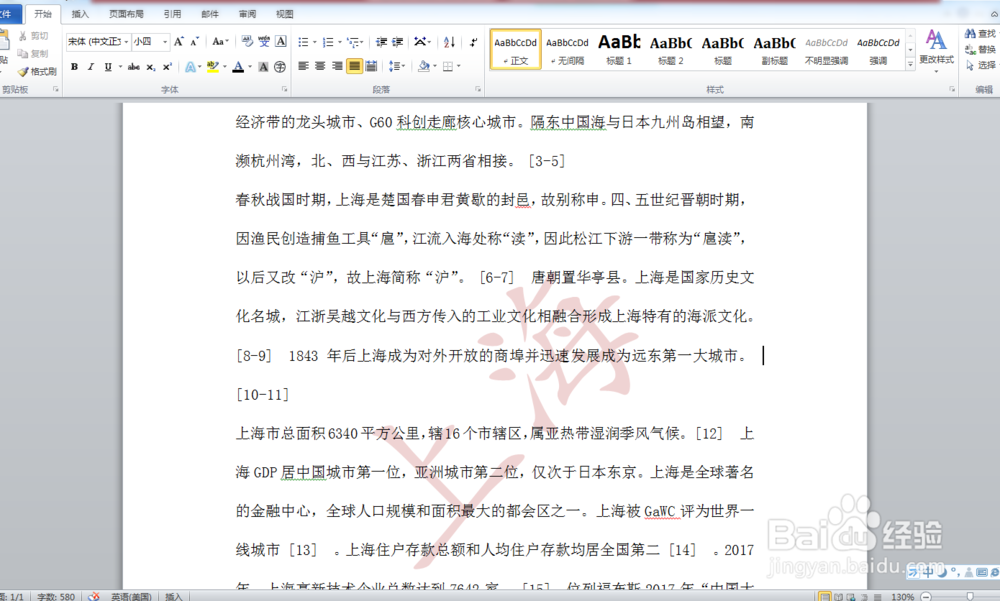Open the proofing errors icon in the status bar
The height and width of the screenshot is (601, 1000).
pos(94,596)
